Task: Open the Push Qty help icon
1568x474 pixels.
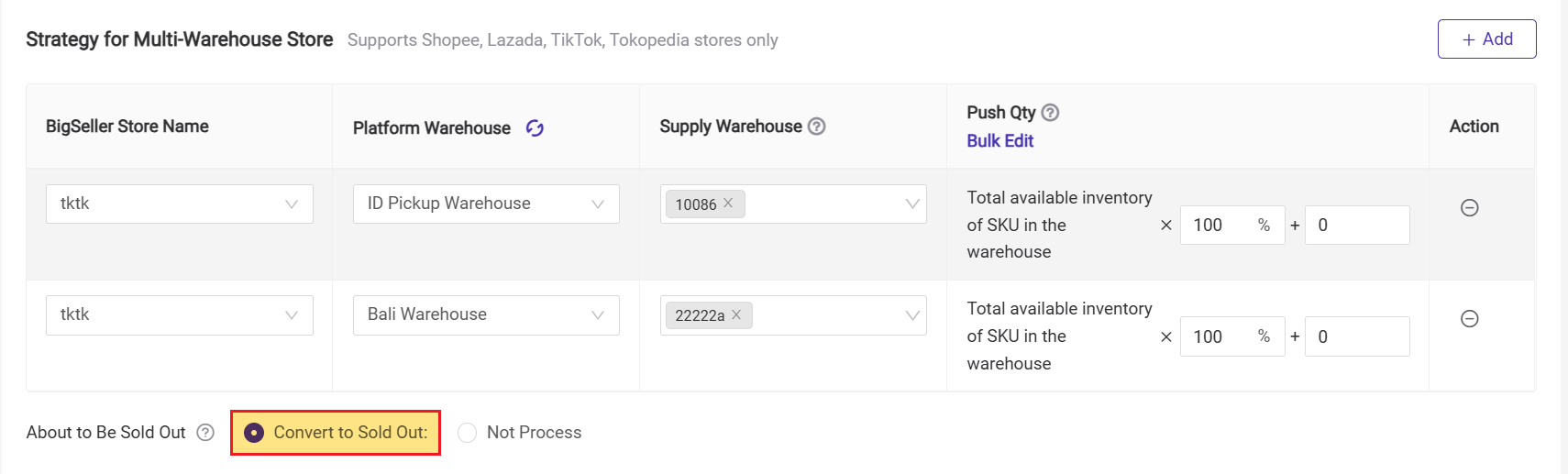Action: [1050, 113]
